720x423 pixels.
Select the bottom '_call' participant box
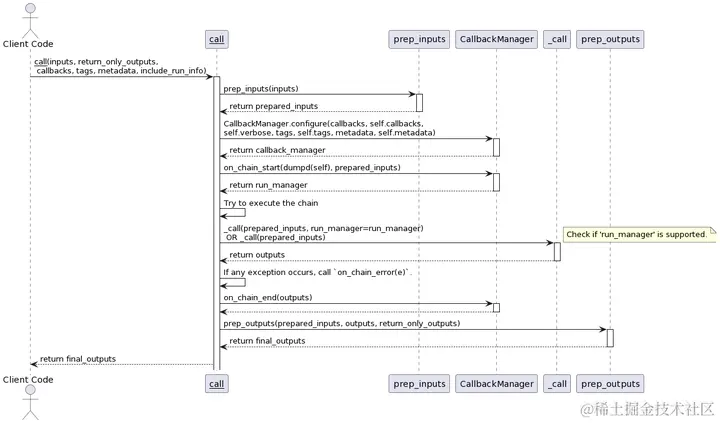click(x=557, y=384)
